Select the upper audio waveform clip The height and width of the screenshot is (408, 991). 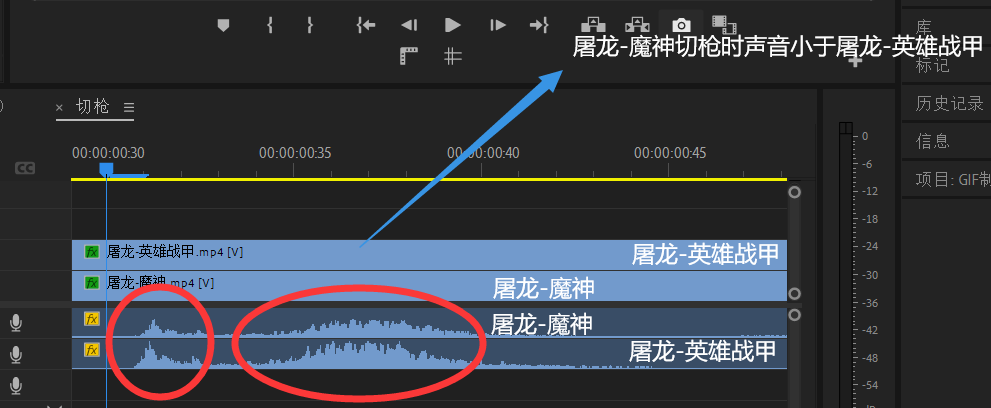[x=429, y=323]
